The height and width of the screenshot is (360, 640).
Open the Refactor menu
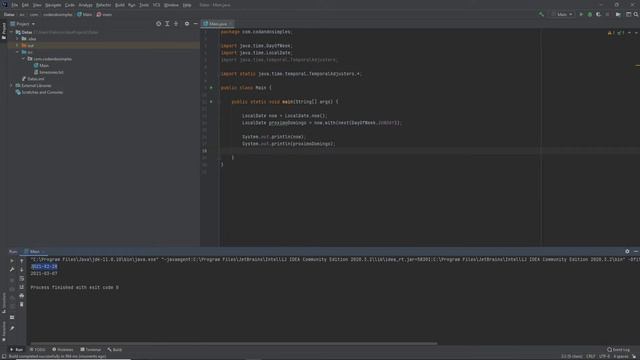(x=103, y=5)
